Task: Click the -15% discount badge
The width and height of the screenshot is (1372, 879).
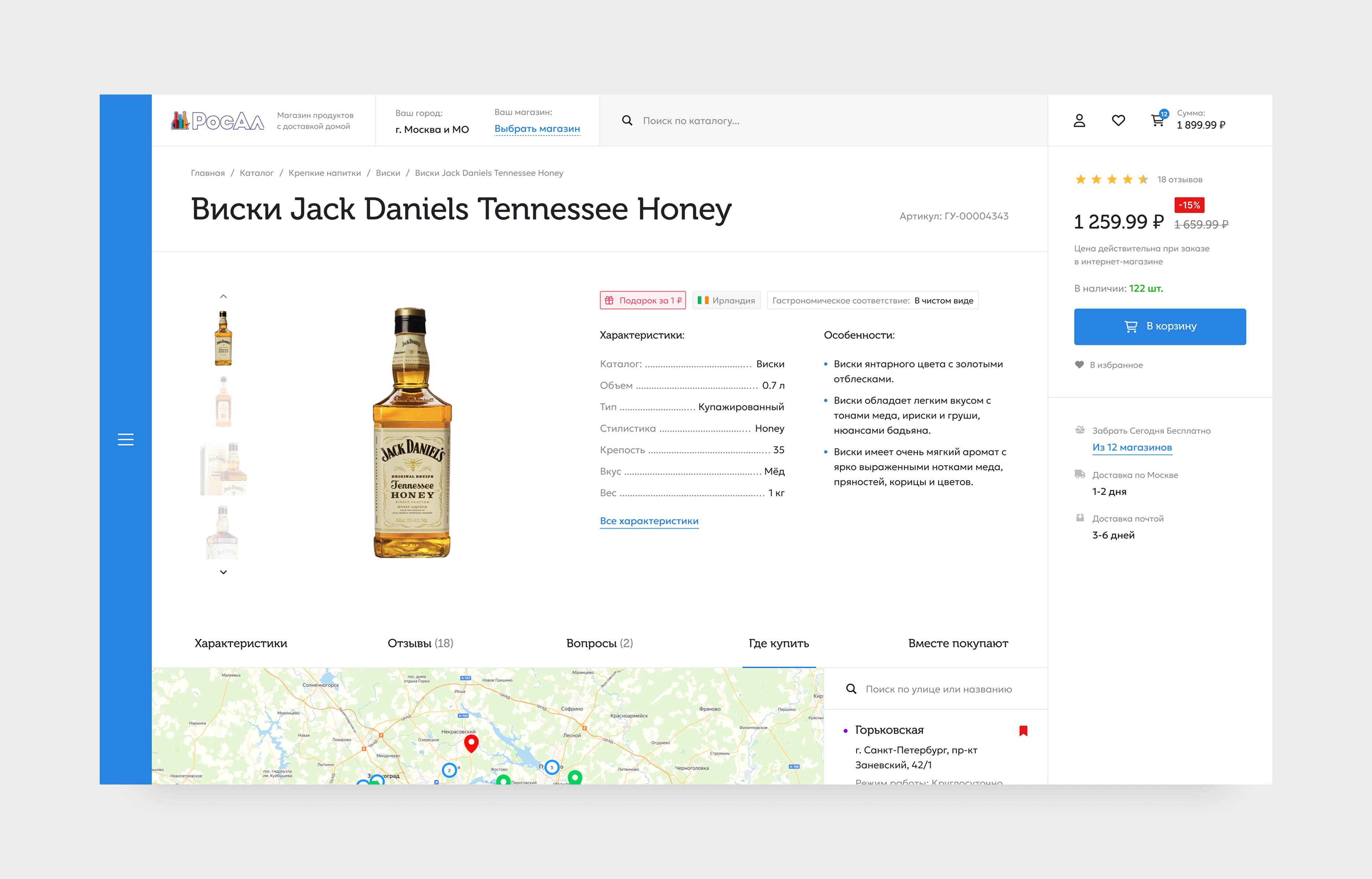Action: [x=1189, y=205]
